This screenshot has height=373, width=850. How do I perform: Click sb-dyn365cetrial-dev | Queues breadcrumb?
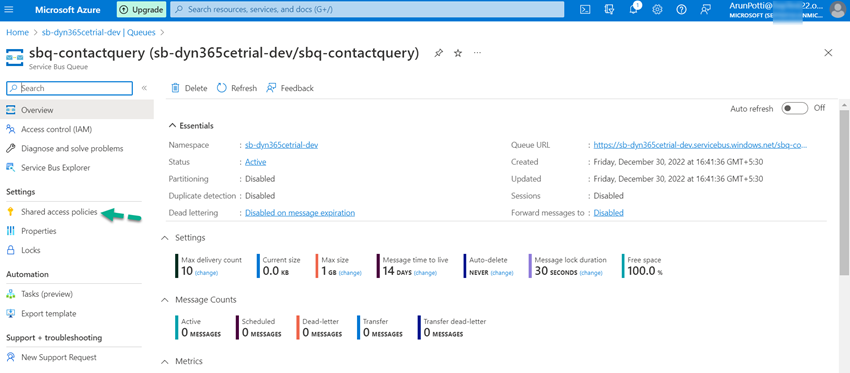98,32
